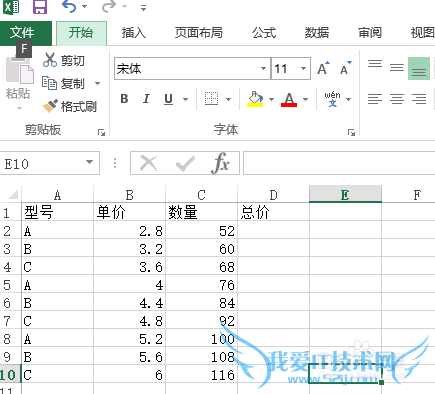The height and width of the screenshot is (394, 435).
Task: Click 剪切 to cut selection
Action: (64, 60)
